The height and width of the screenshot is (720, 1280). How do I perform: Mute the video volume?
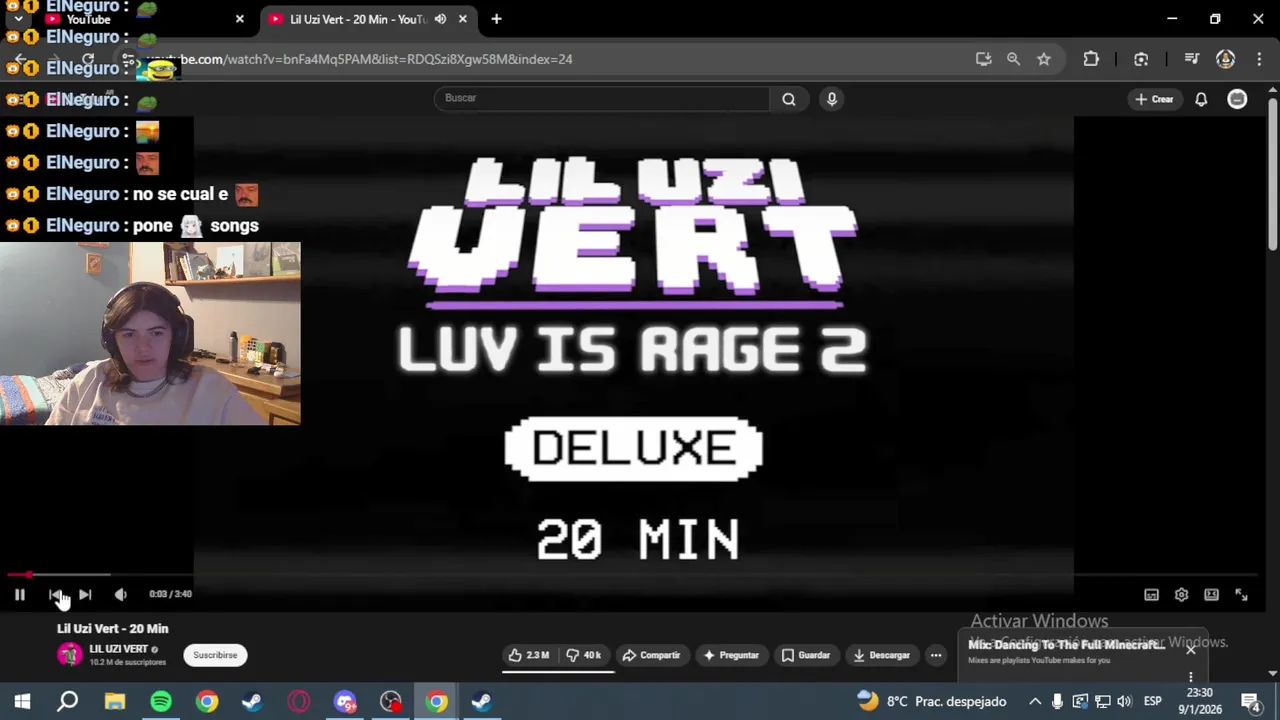pyautogui.click(x=120, y=595)
